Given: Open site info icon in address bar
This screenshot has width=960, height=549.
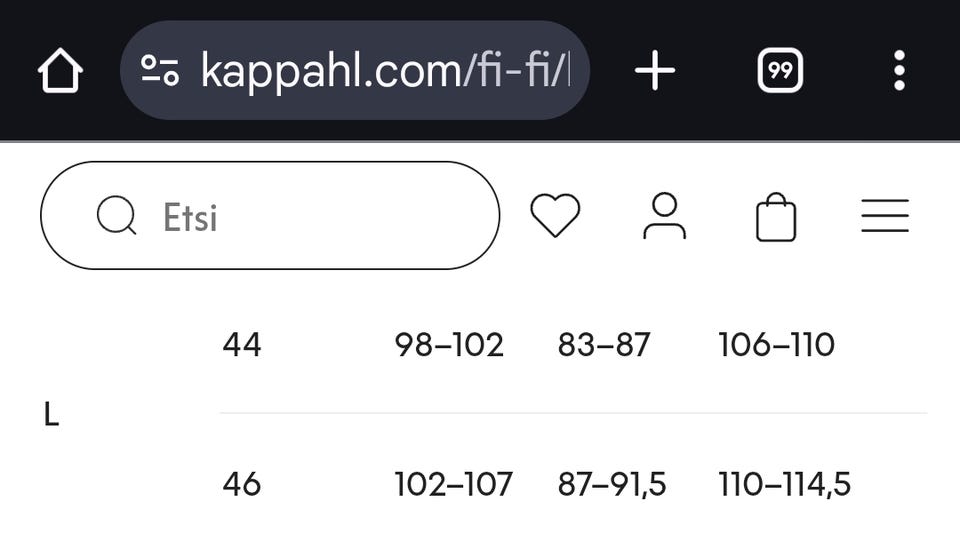Looking at the screenshot, I should [160, 71].
